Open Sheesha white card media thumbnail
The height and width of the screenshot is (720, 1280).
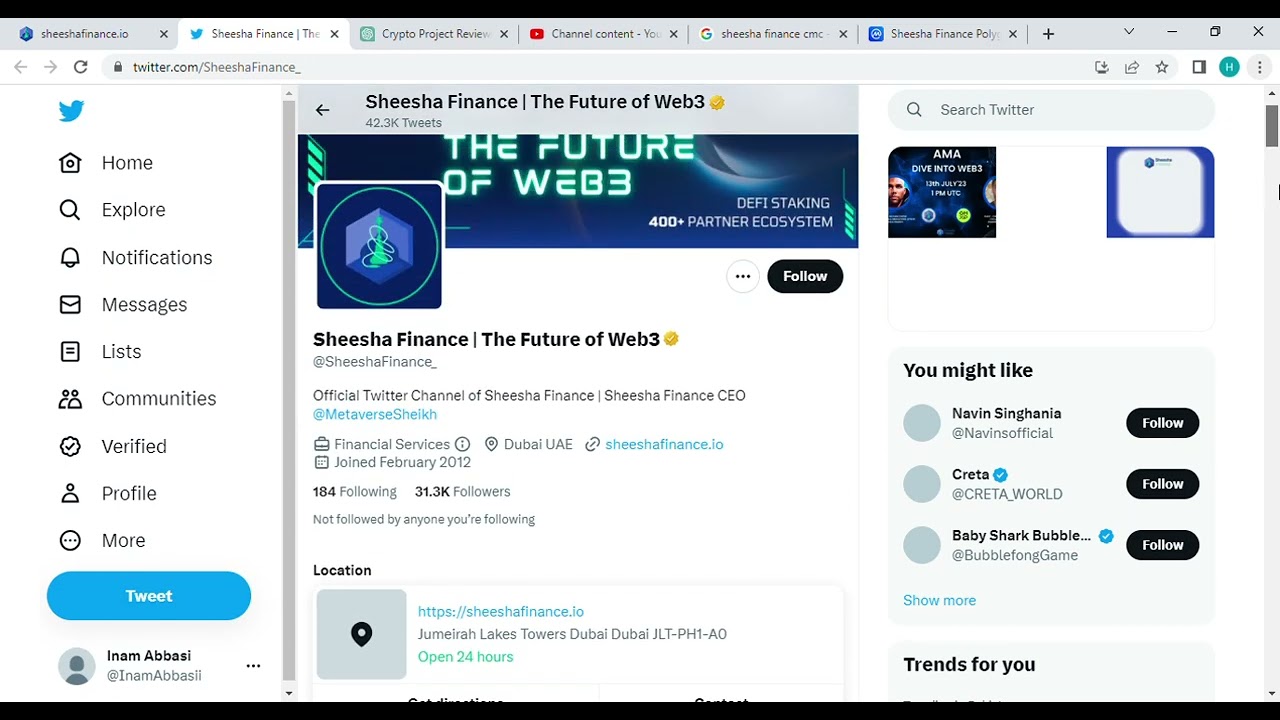[x=1160, y=192]
